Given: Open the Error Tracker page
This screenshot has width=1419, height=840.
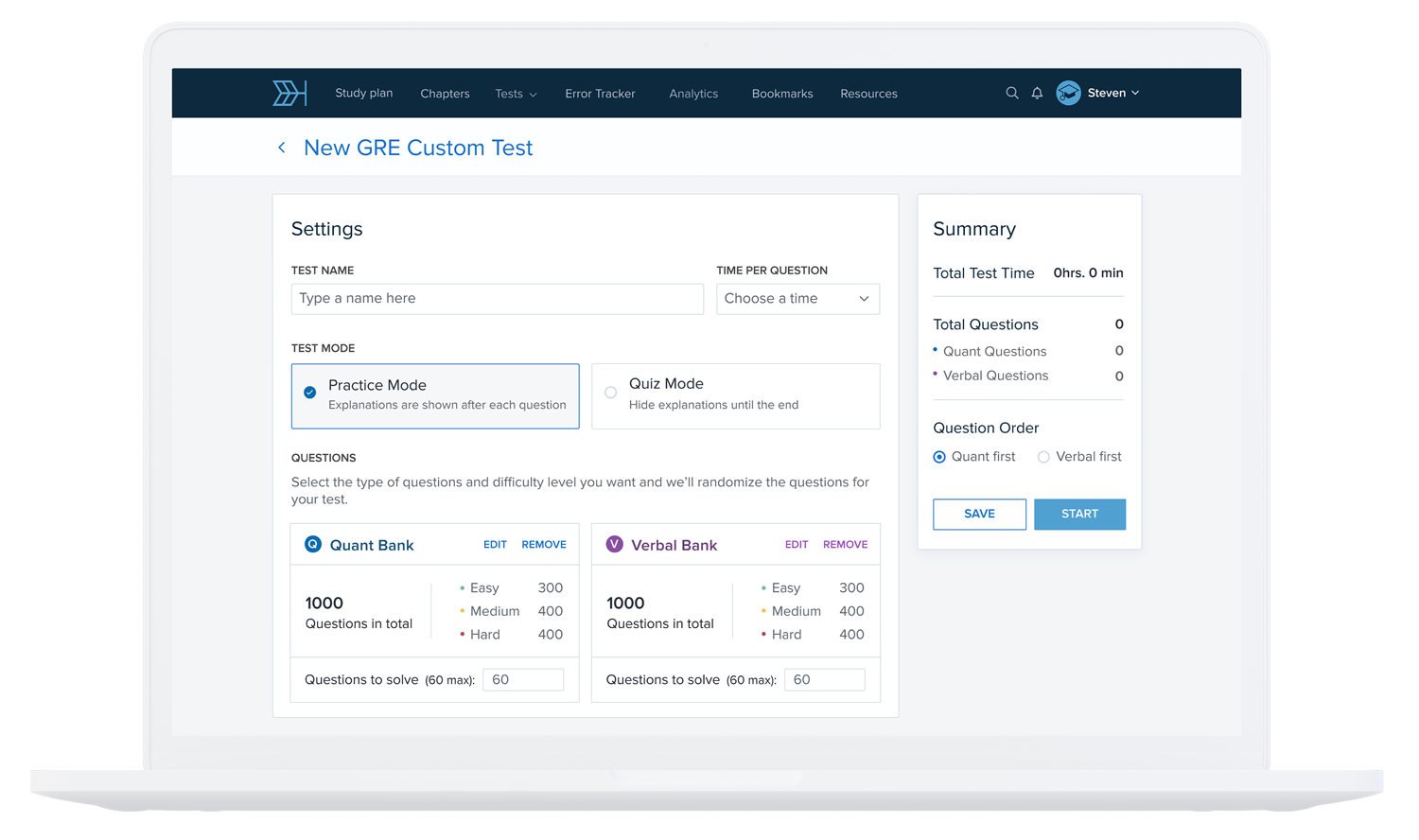Looking at the screenshot, I should (600, 94).
